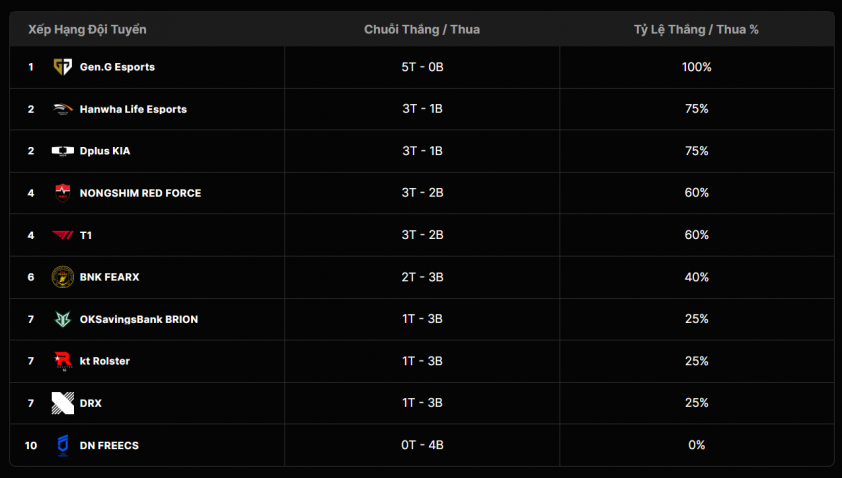Click the red T1 team logo
This screenshot has width=842, height=478.
[63, 235]
